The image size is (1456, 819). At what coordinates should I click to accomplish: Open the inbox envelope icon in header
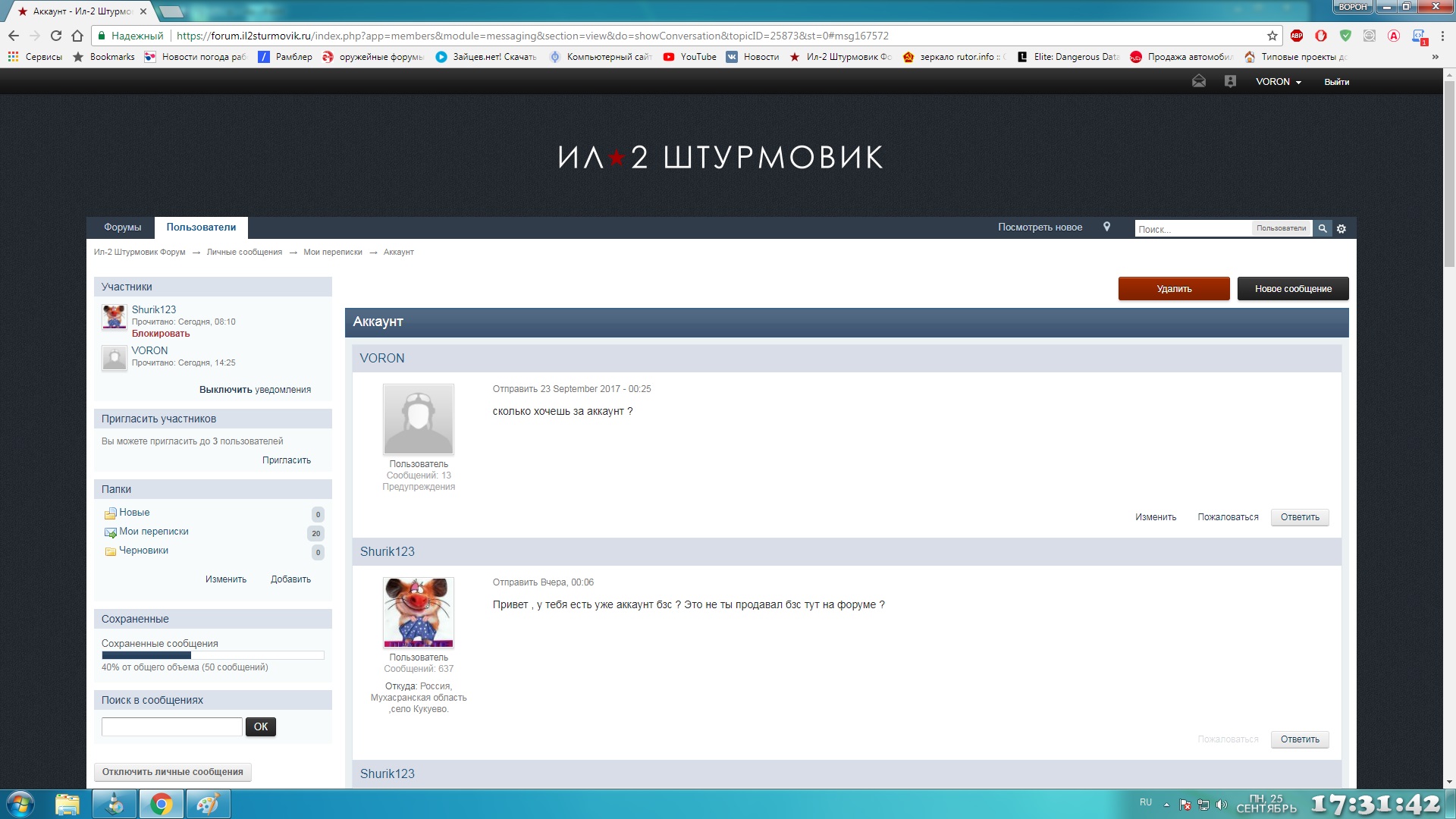click(1199, 81)
